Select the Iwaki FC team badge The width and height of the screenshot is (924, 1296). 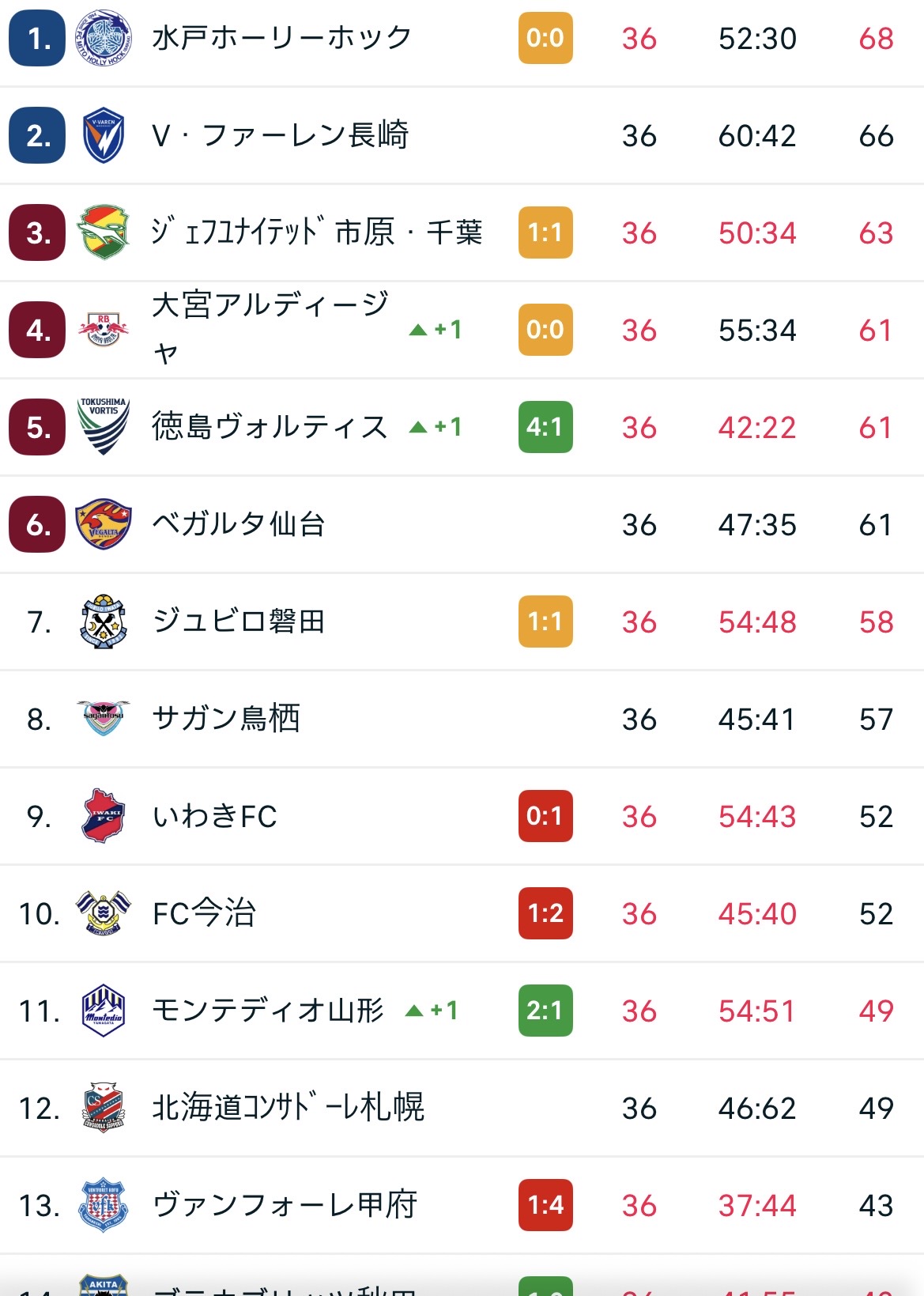(104, 816)
